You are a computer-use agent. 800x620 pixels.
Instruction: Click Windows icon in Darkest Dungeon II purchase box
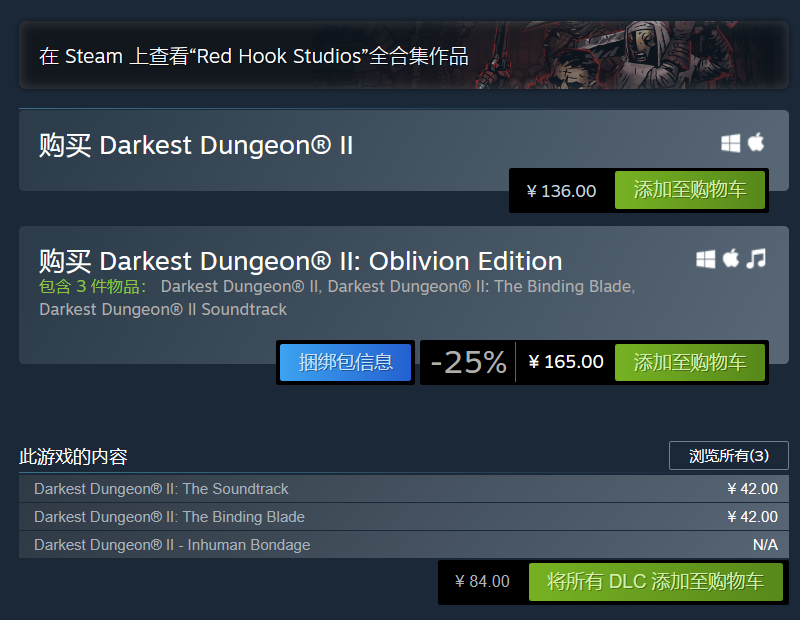[731, 143]
